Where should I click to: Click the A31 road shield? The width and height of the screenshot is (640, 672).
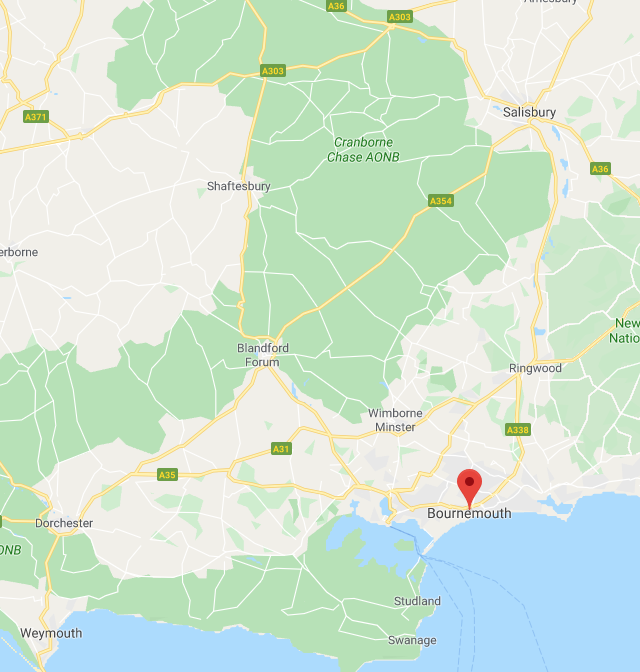(x=281, y=449)
